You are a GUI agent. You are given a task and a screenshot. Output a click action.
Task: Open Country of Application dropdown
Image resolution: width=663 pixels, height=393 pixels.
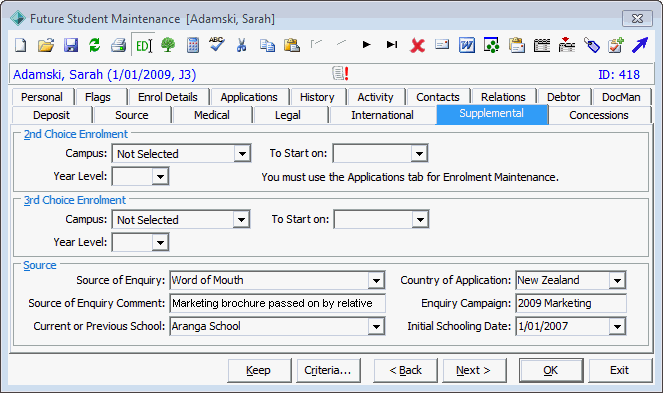tap(617, 280)
